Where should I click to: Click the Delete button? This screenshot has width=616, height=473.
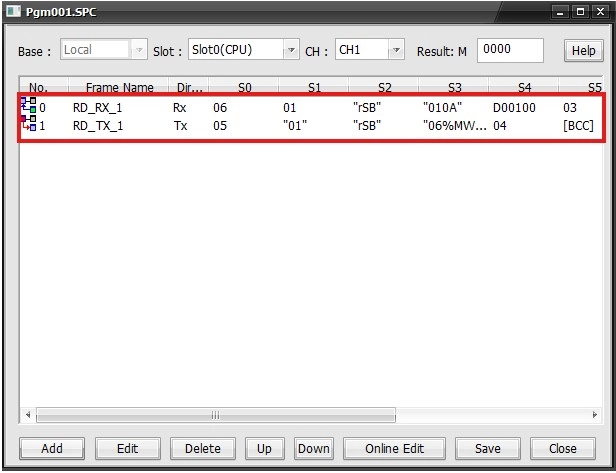[203, 448]
